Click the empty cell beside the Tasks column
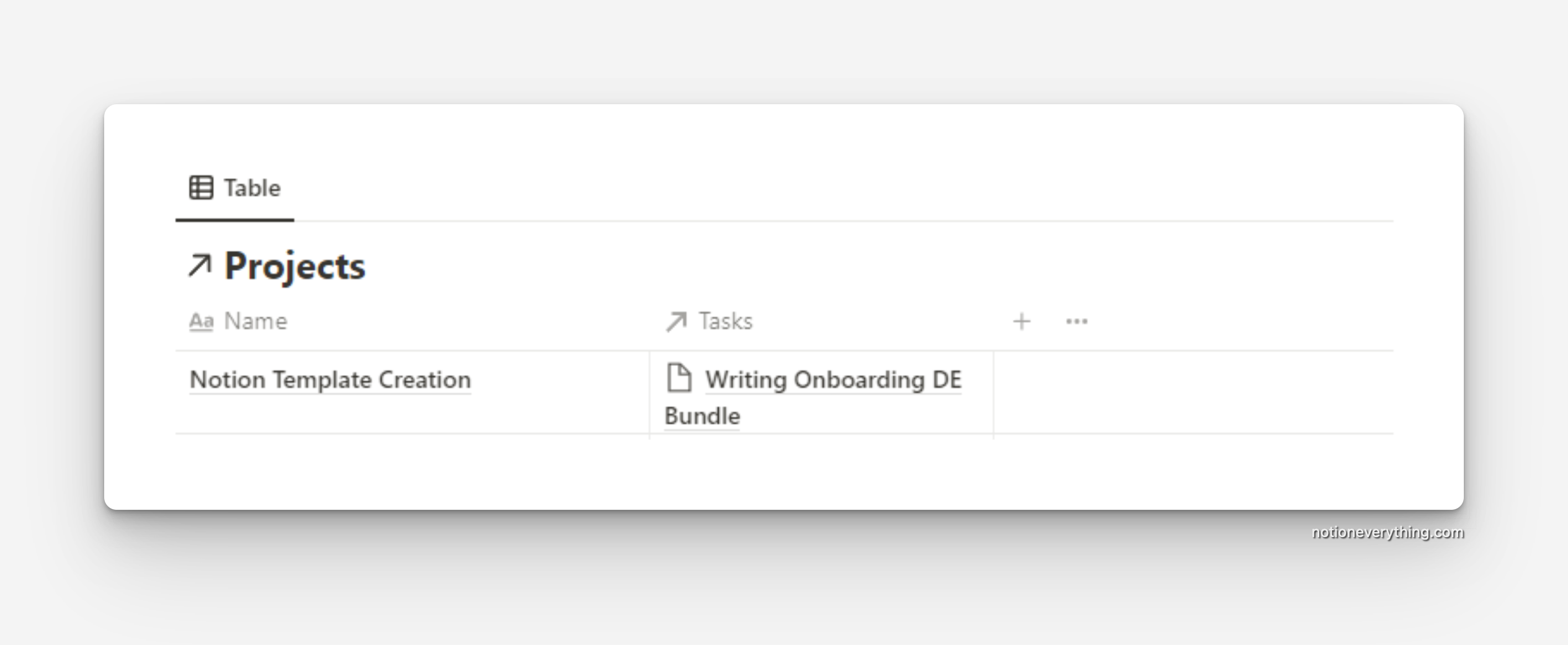1568x645 pixels. [x=1178, y=394]
